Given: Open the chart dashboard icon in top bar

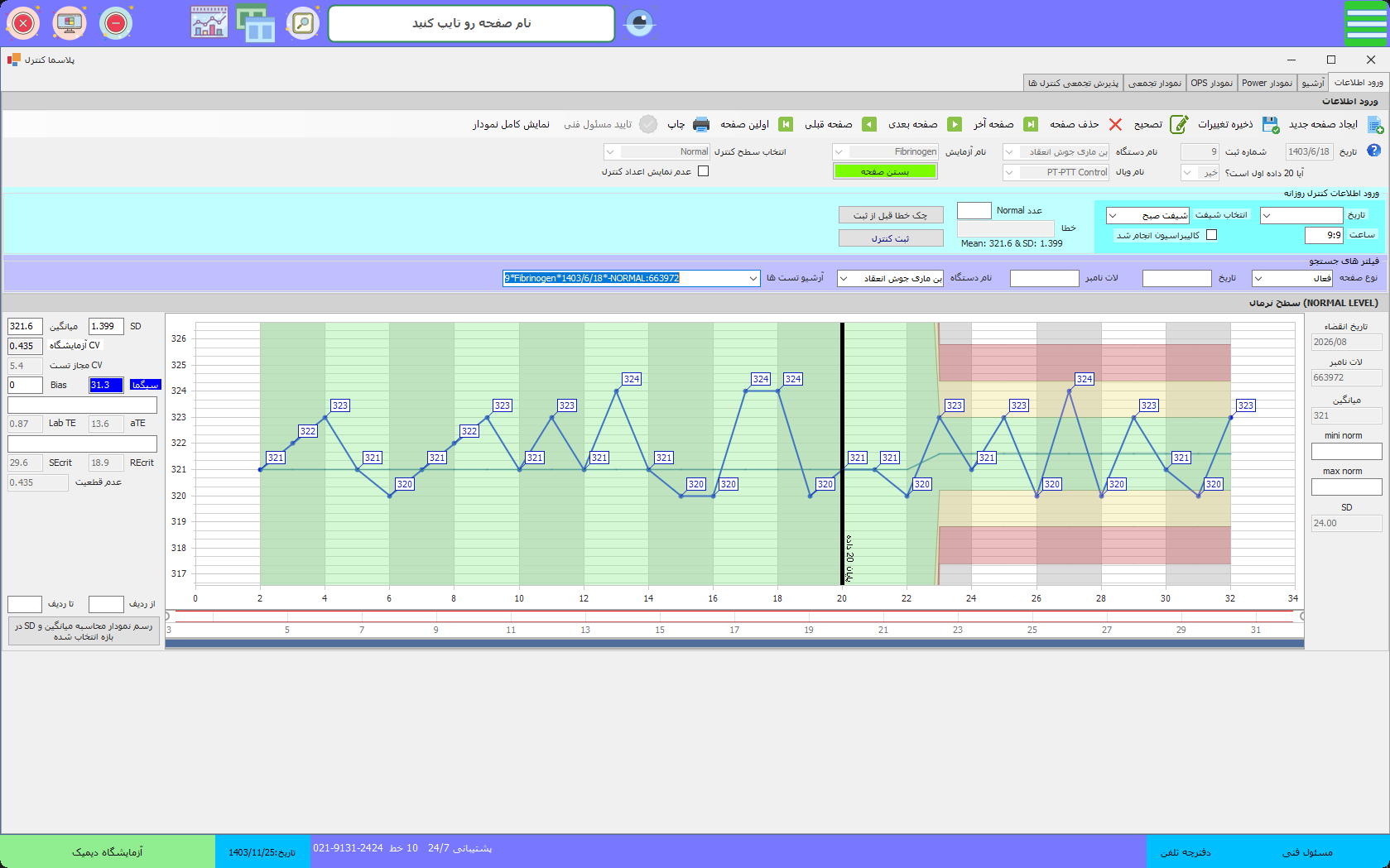Looking at the screenshot, I should [209, 23].
